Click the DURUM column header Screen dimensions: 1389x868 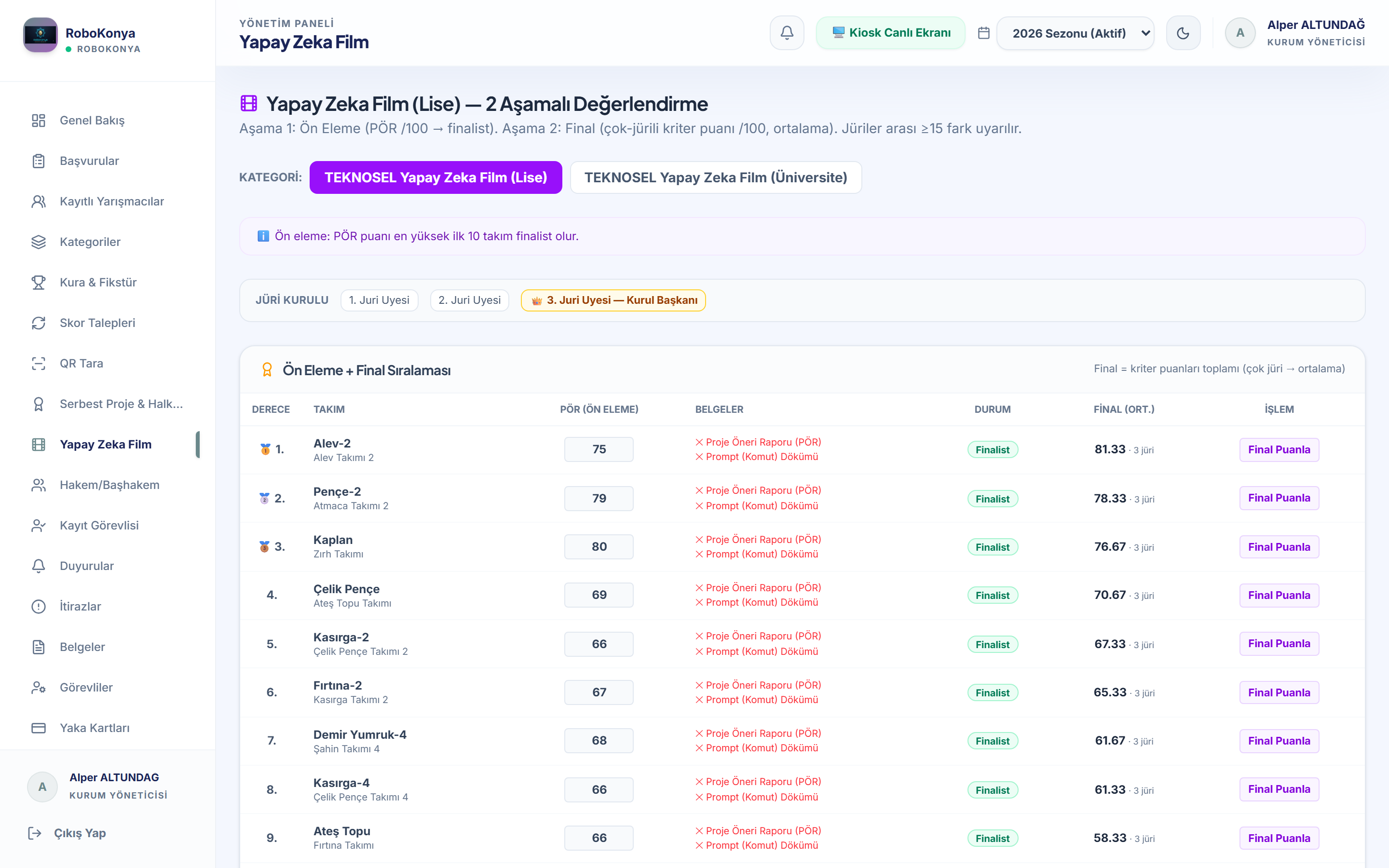[x=993, y=409]
